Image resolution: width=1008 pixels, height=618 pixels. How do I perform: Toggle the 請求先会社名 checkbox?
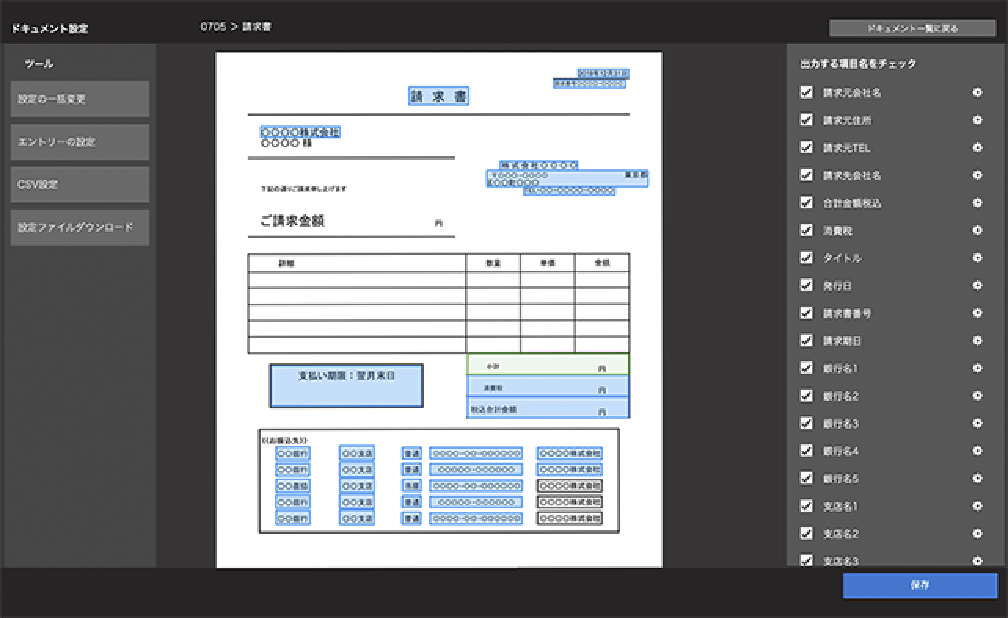point(806,175)
